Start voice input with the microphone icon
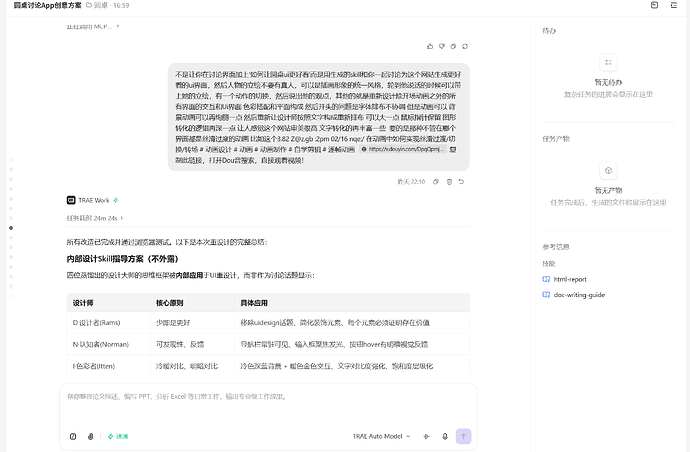 point(445,436)
